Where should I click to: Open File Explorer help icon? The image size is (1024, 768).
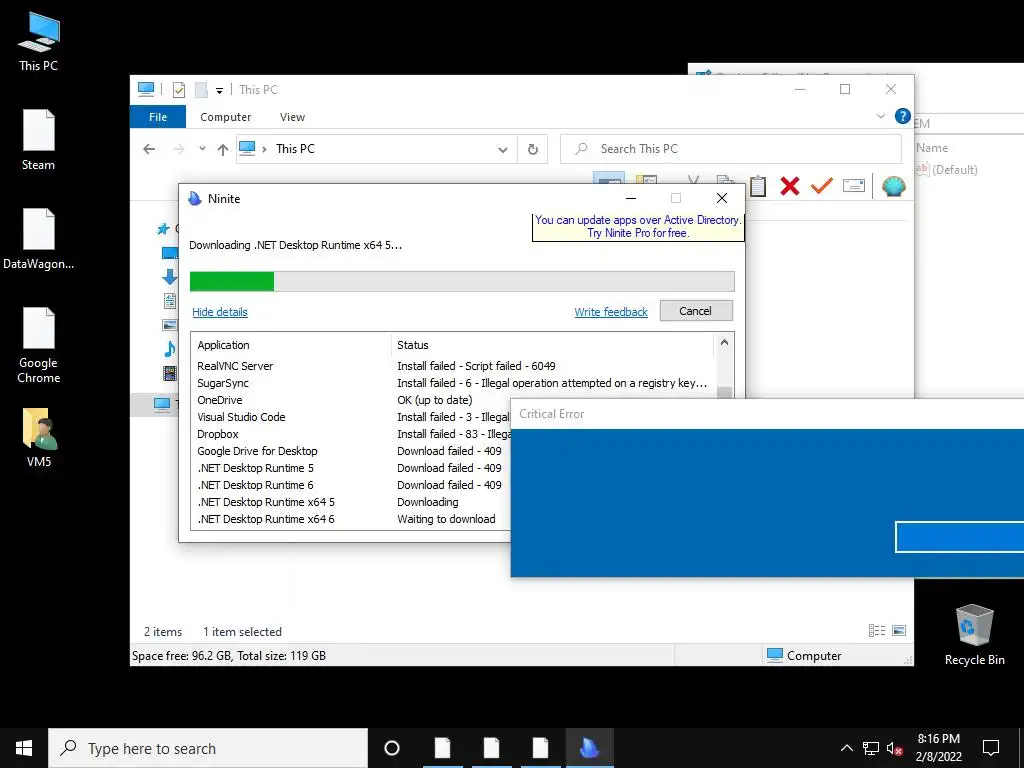(903, 116)
